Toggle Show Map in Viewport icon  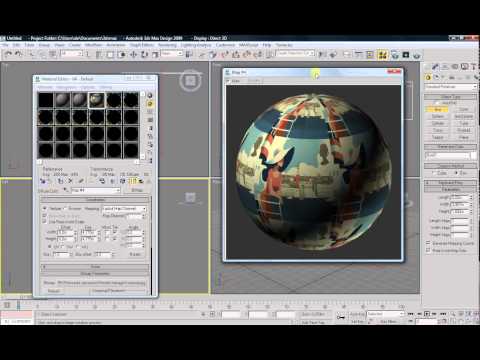[x=123, y=181]
